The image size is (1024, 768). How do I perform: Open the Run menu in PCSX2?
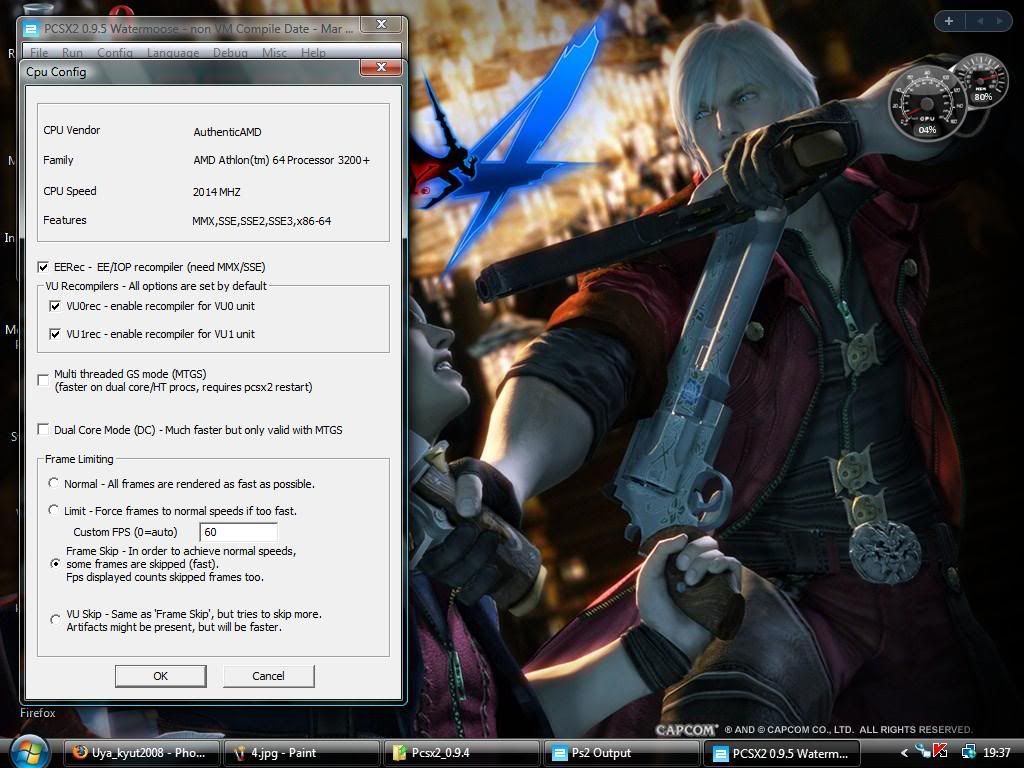tap(72, 52)
